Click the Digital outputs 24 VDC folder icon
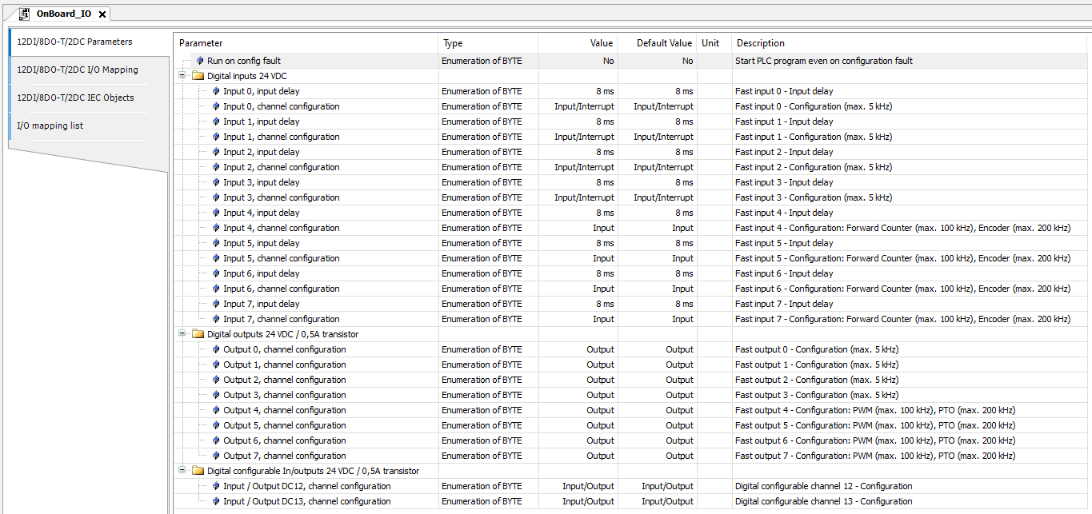 point(197,334)
